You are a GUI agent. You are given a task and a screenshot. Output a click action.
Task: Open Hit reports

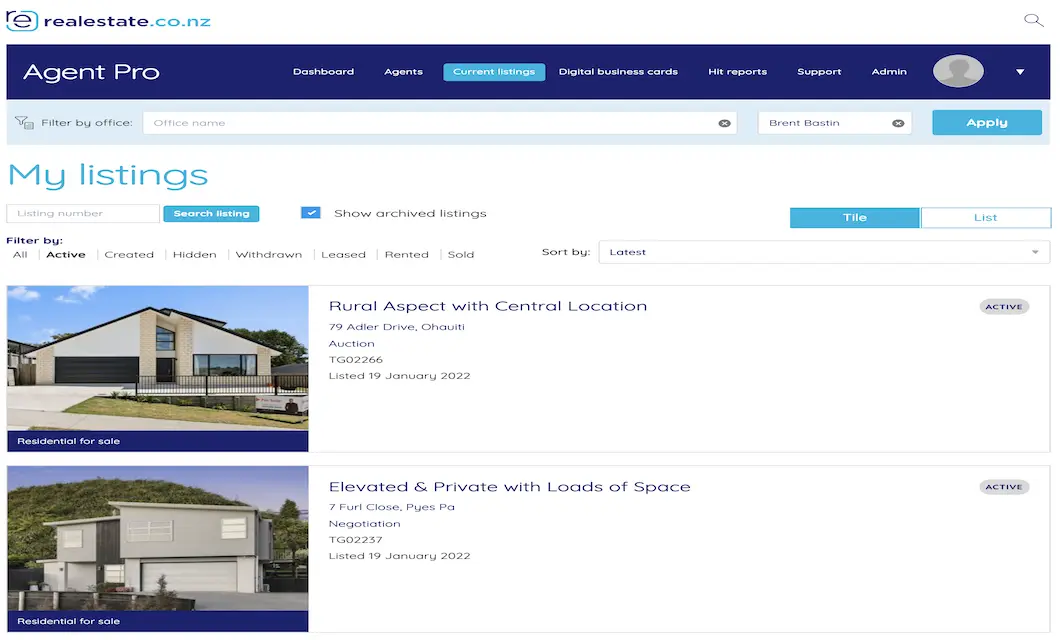737,72
